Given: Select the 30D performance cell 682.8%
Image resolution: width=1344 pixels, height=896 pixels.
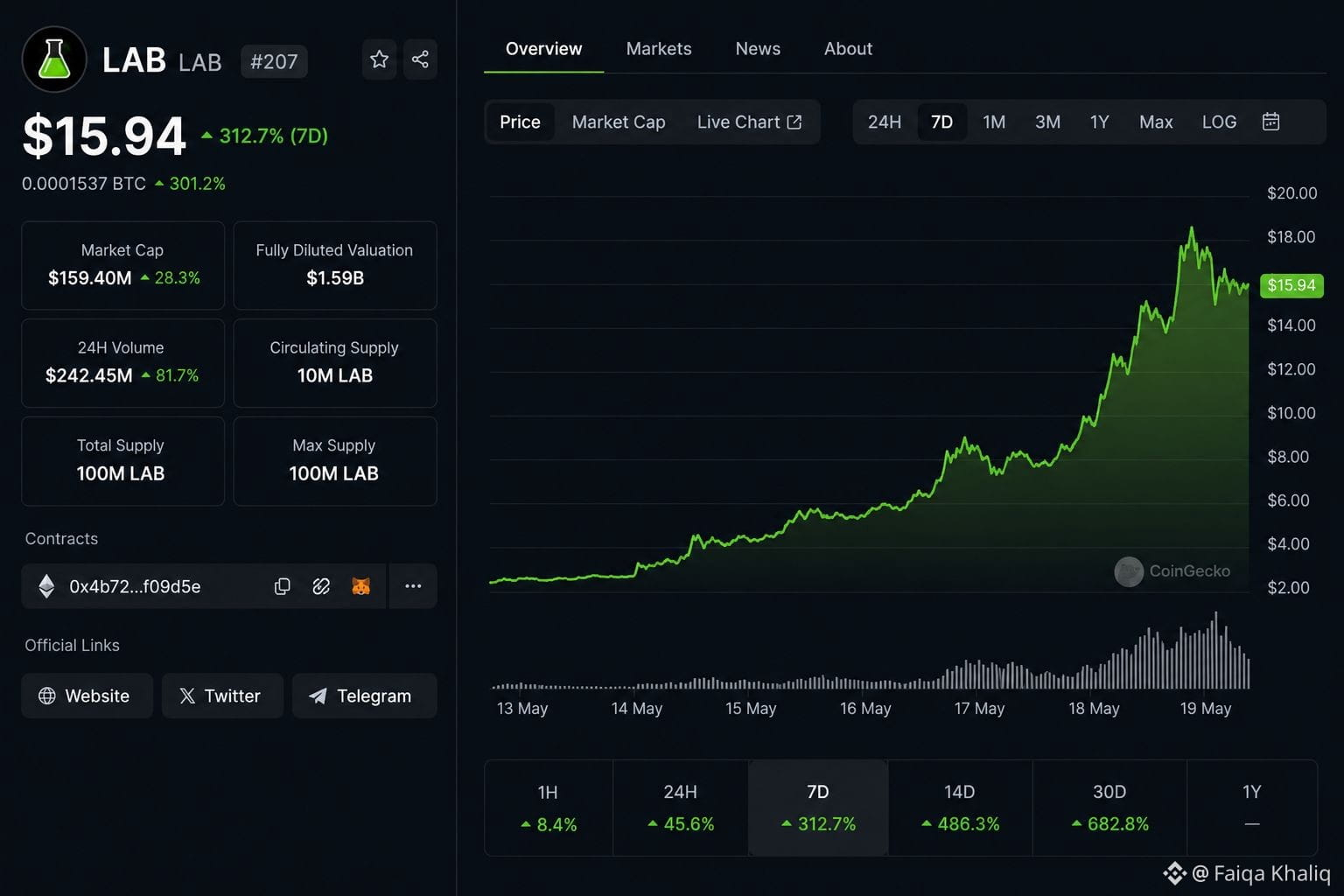Looking at the screenshot, I should pyautogui.click(x=1109, y=808).
